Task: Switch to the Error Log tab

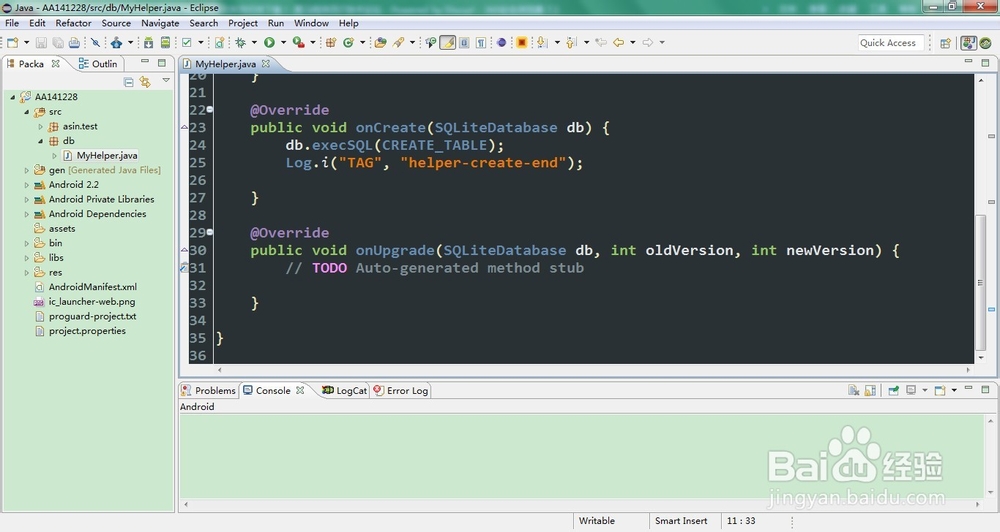Action: tap(401, 390)
